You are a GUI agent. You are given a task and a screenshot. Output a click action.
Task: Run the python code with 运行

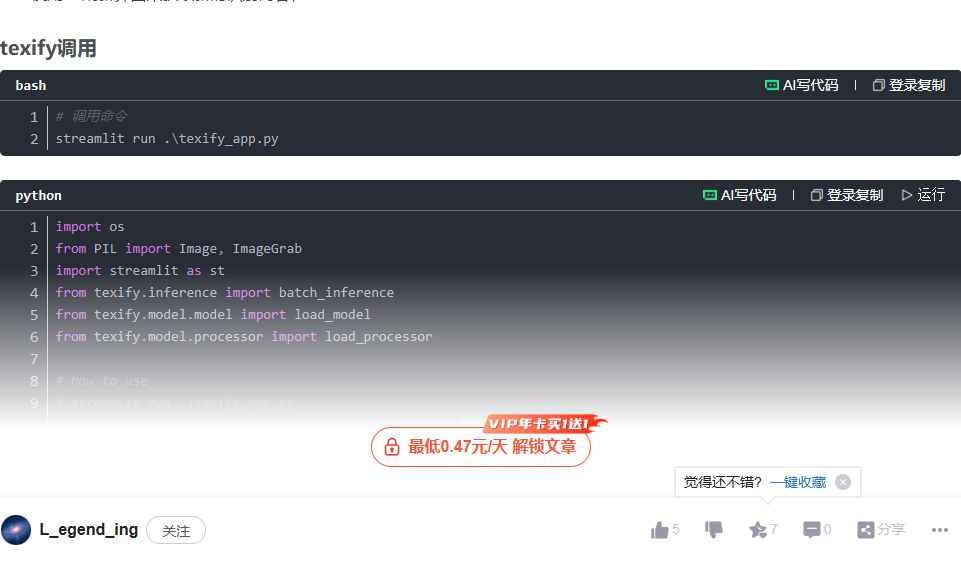pyautogui.click(x=923, y=195)
